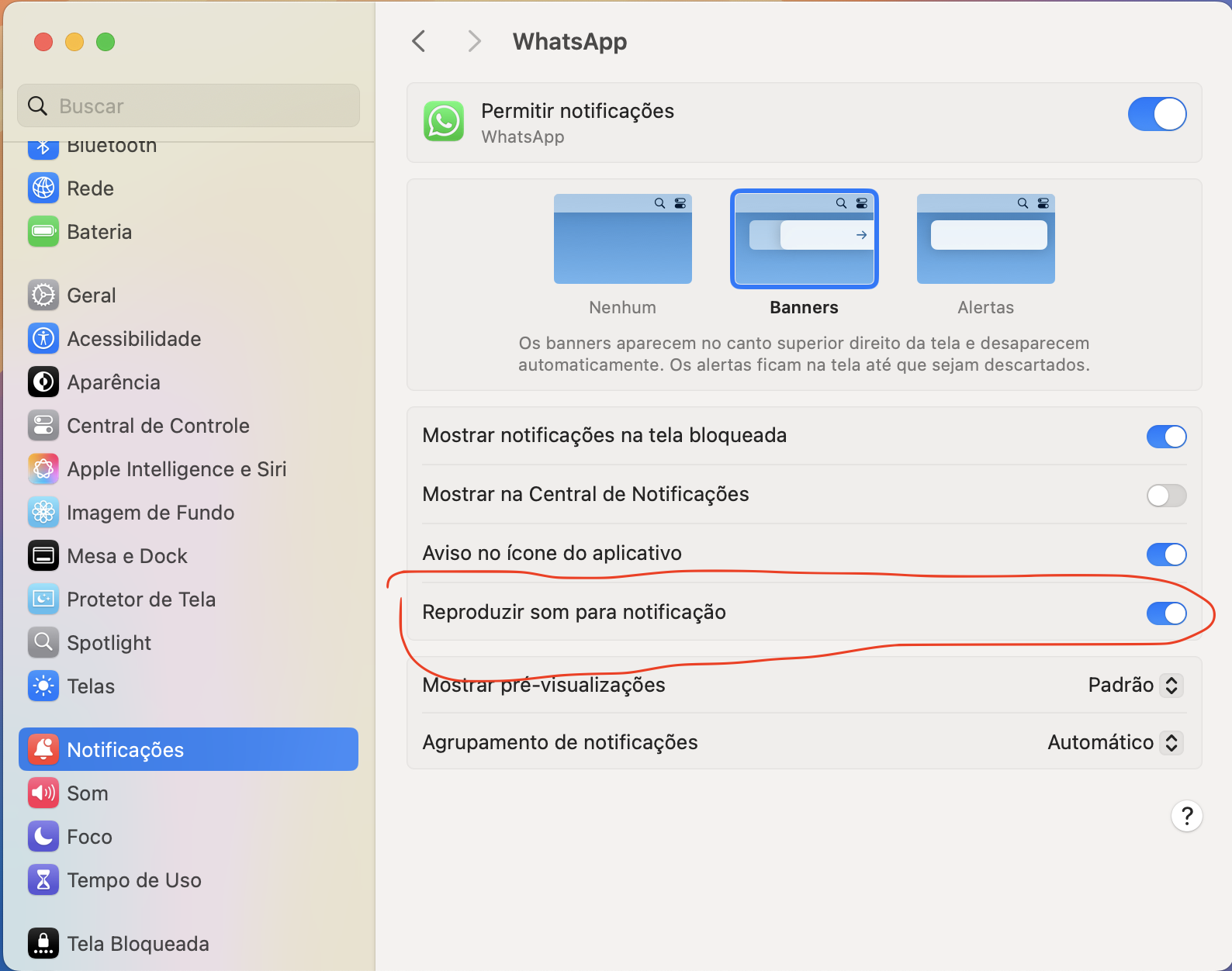Select the Banners alert style thumbnail

coord(805,239)
